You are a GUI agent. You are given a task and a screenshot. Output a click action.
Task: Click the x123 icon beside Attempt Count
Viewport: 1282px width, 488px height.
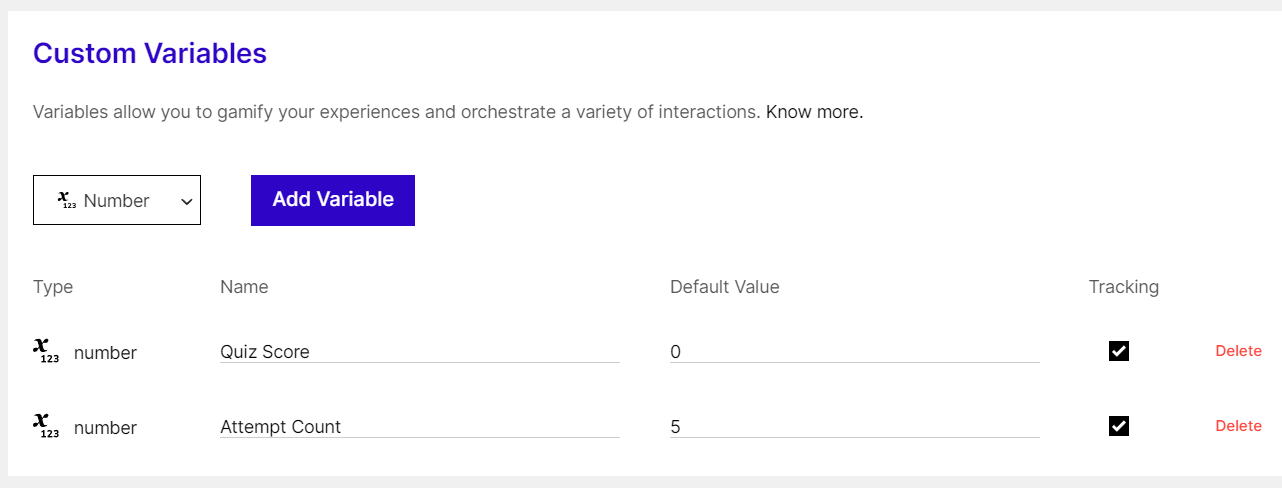point(46,426)
